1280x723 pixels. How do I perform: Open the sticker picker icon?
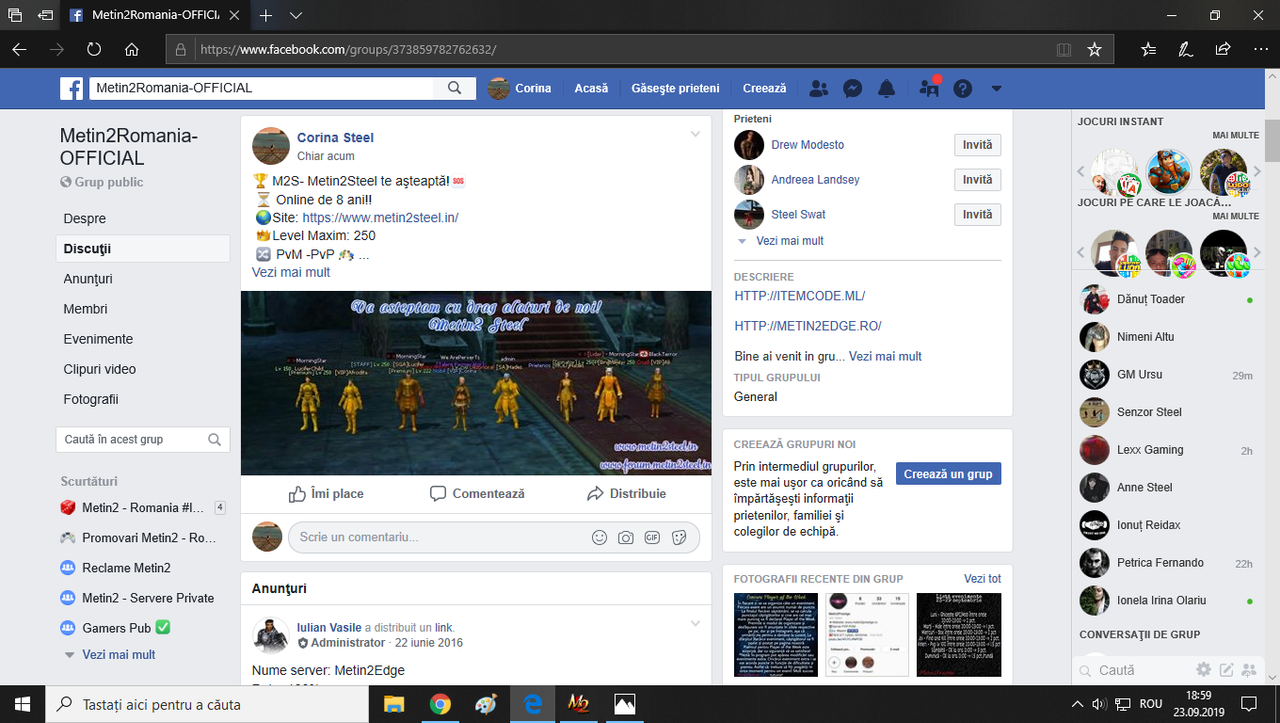click(679, 537)
